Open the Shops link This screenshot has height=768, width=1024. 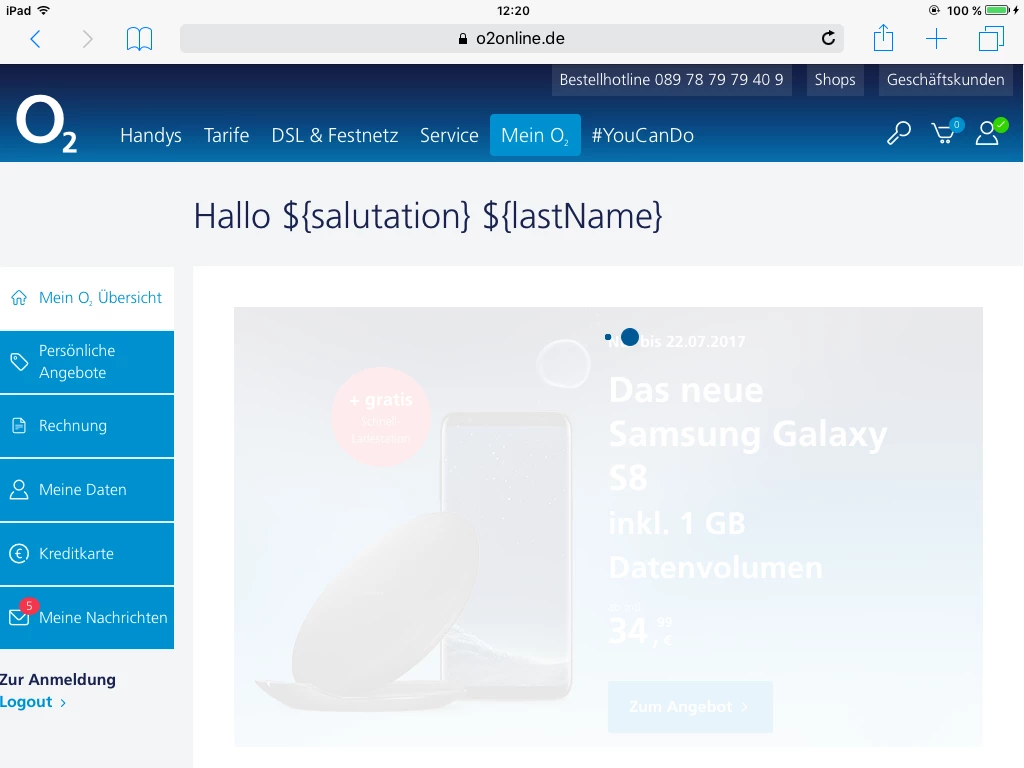click(x=835, y=80)
